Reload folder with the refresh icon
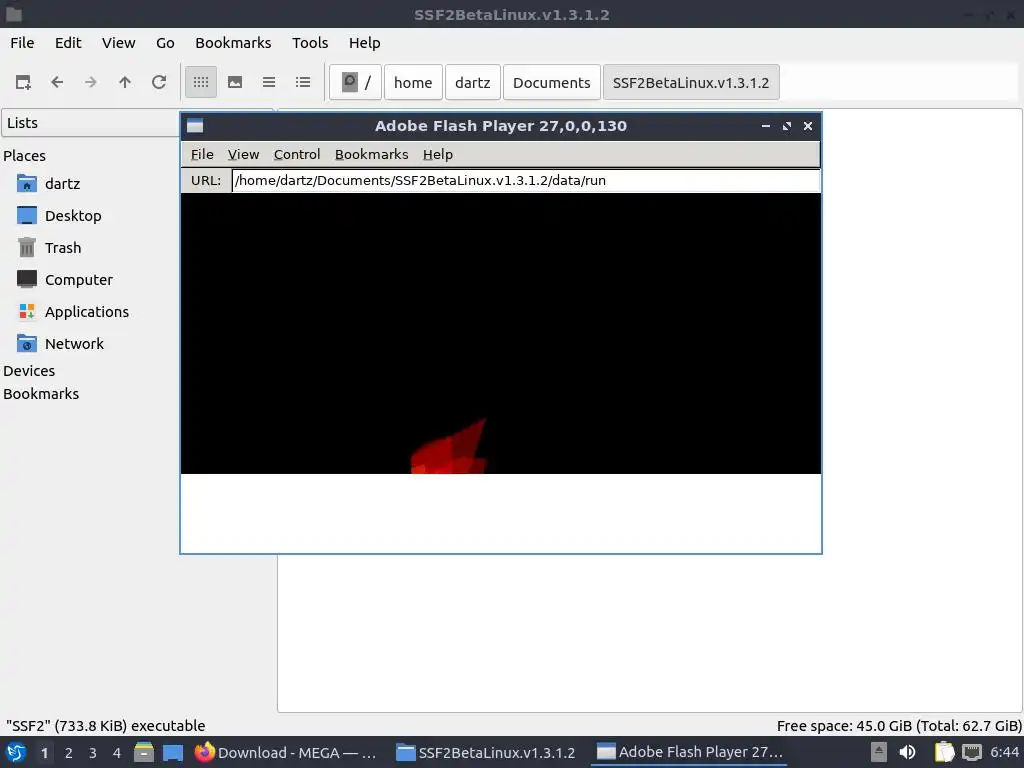The height and width of the screenshot is (768, 1024). [x=159, y=82]
